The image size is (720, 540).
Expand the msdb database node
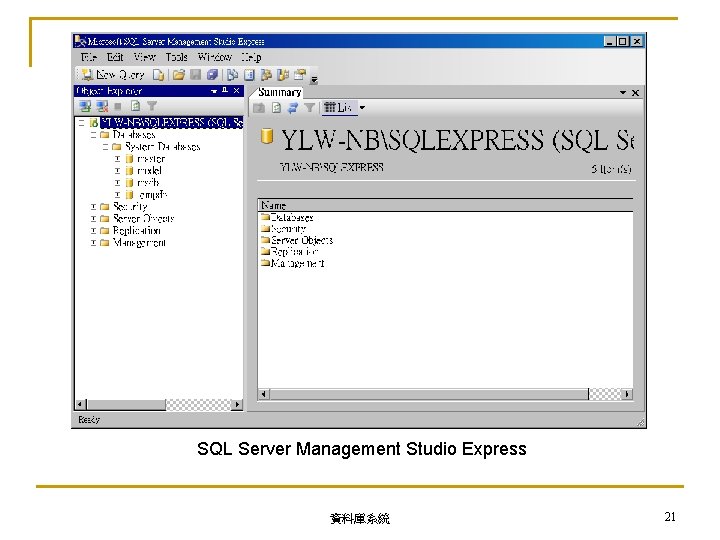(118, 183)
